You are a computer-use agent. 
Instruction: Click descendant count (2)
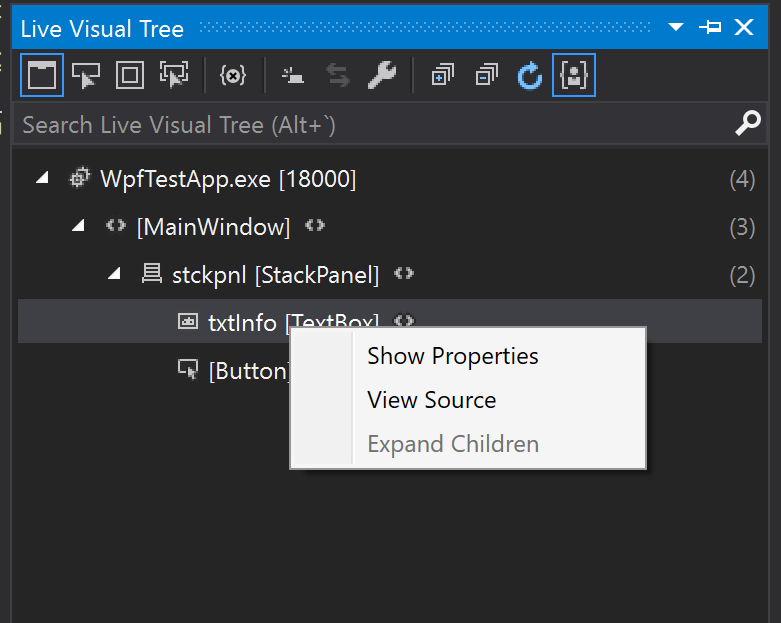[x=742, y=275]
